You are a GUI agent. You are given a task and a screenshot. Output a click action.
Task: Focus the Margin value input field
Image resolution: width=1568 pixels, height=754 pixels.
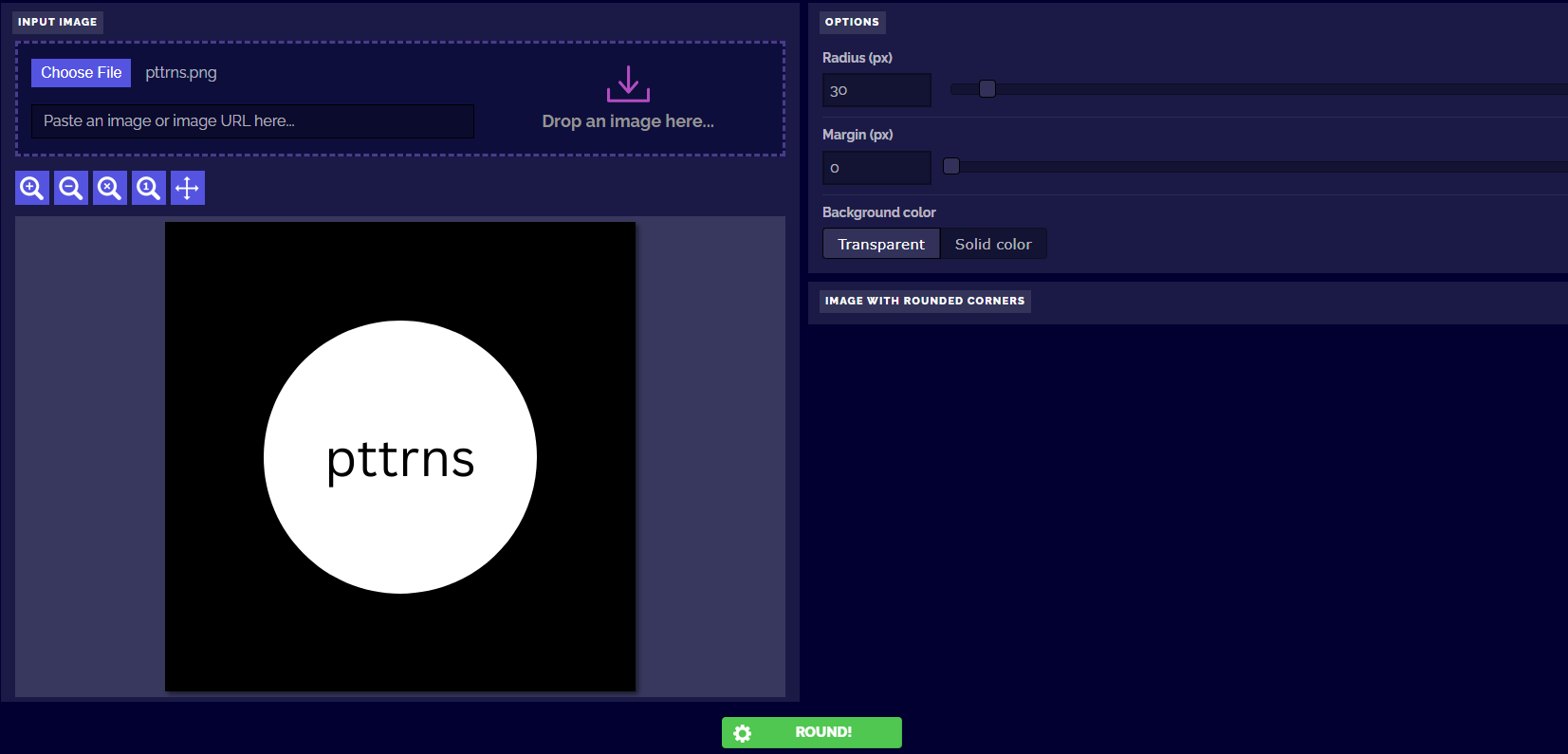point(876,168)
